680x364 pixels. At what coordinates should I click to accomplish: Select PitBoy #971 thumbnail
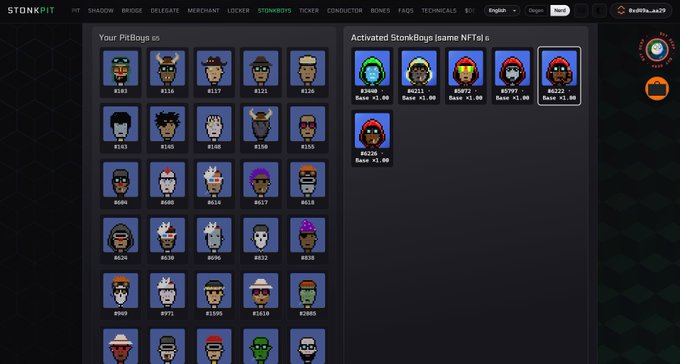(167, 295)
